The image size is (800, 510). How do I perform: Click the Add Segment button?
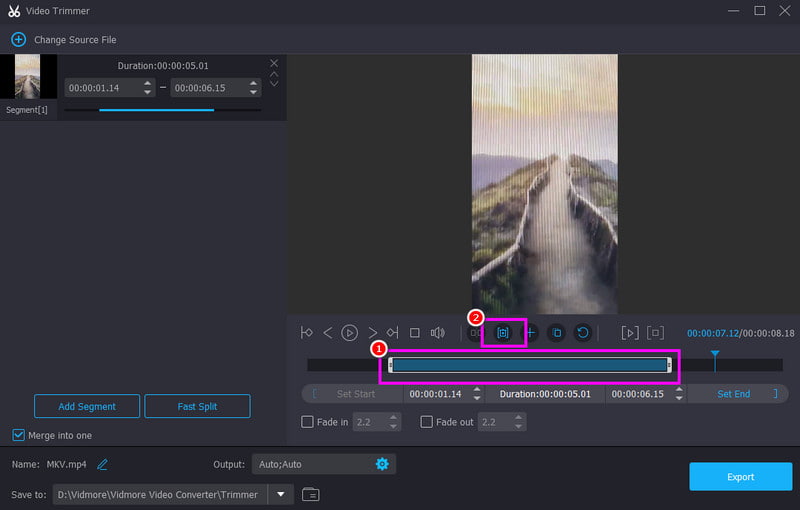click(87, 406)
